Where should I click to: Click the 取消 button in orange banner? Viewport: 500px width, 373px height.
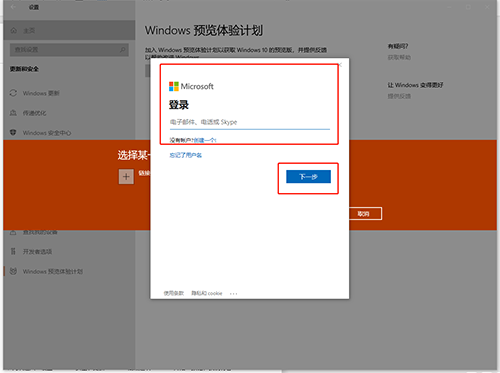[364, 214]
